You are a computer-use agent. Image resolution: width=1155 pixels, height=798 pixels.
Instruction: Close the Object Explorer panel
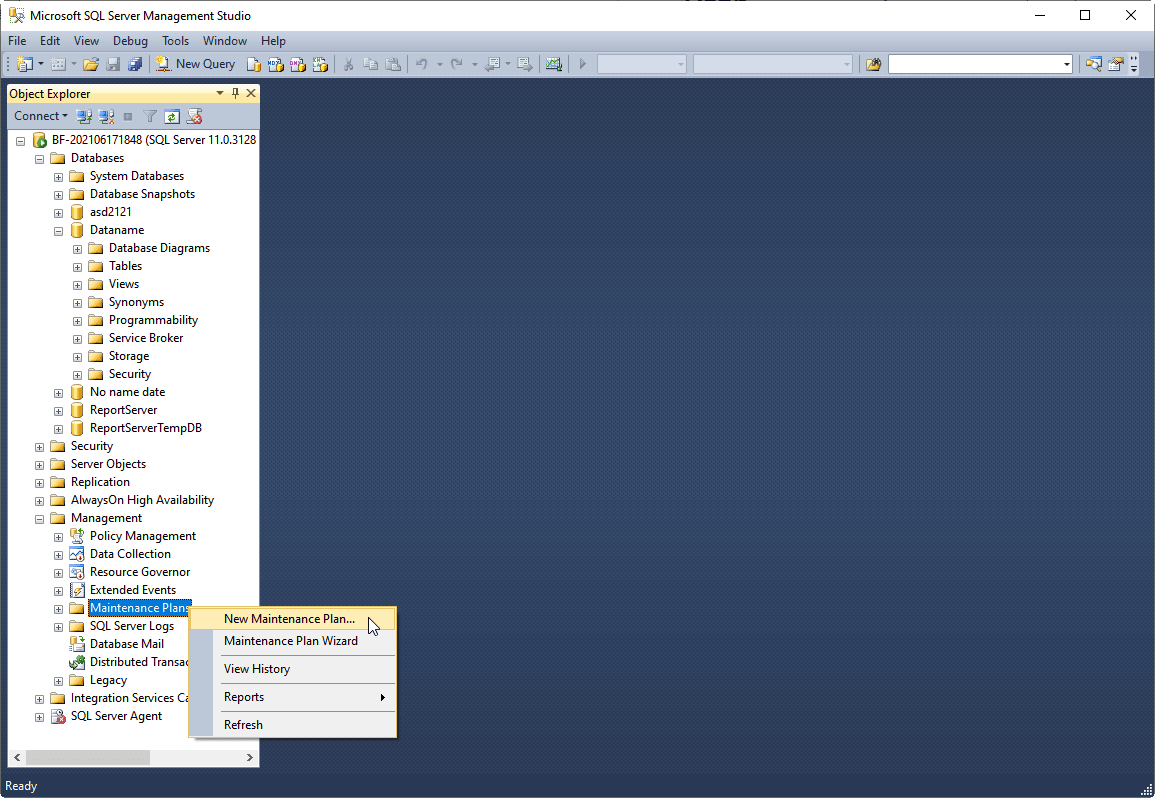[x=251, y=93]
